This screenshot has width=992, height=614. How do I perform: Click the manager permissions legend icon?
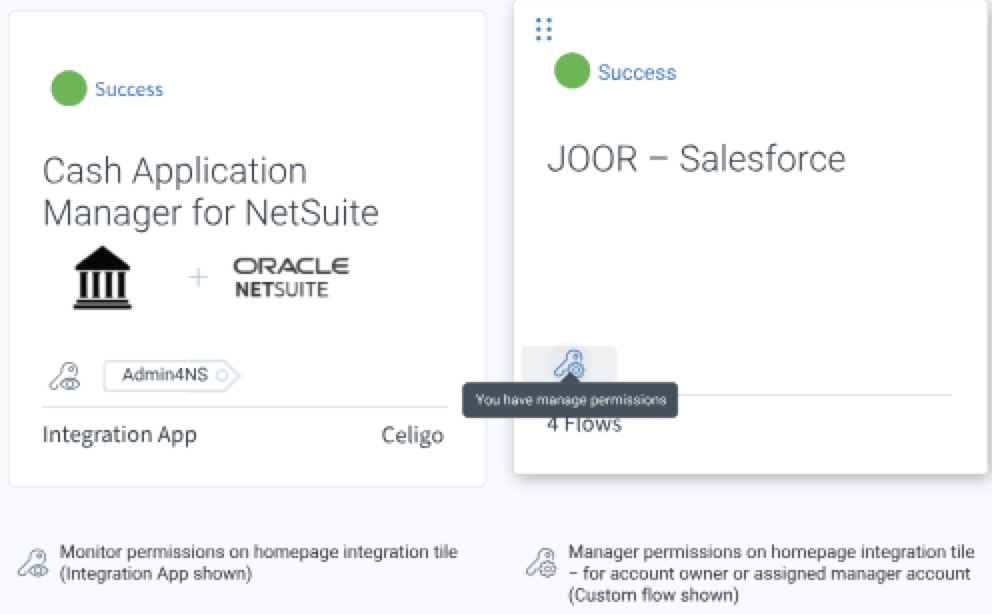[542, 563]
